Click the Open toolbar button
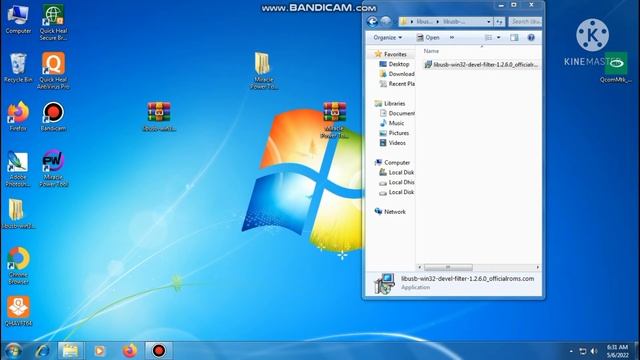640x360 pixels. point(428,38)
